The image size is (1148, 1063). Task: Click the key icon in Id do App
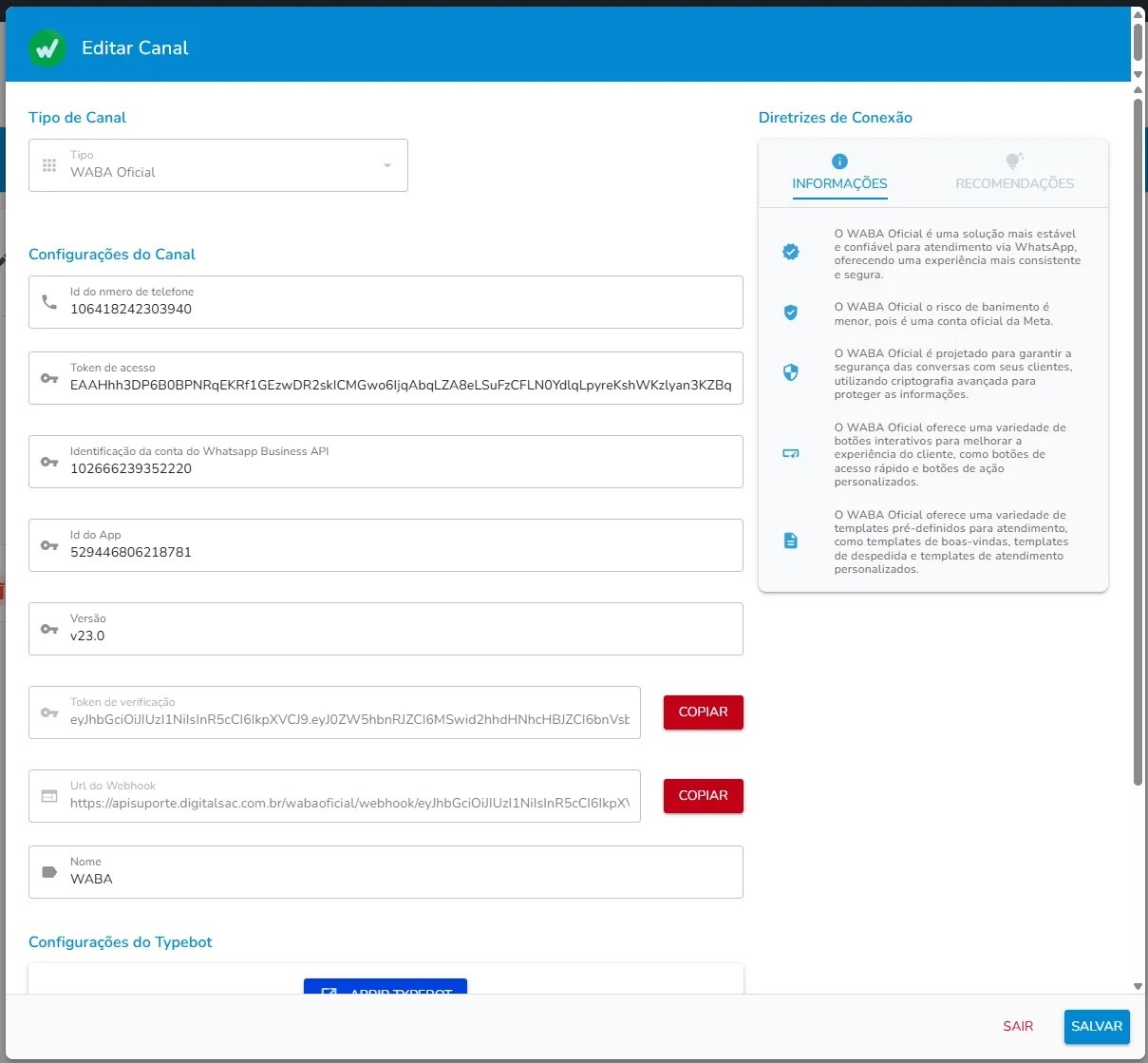click(49, 545)
